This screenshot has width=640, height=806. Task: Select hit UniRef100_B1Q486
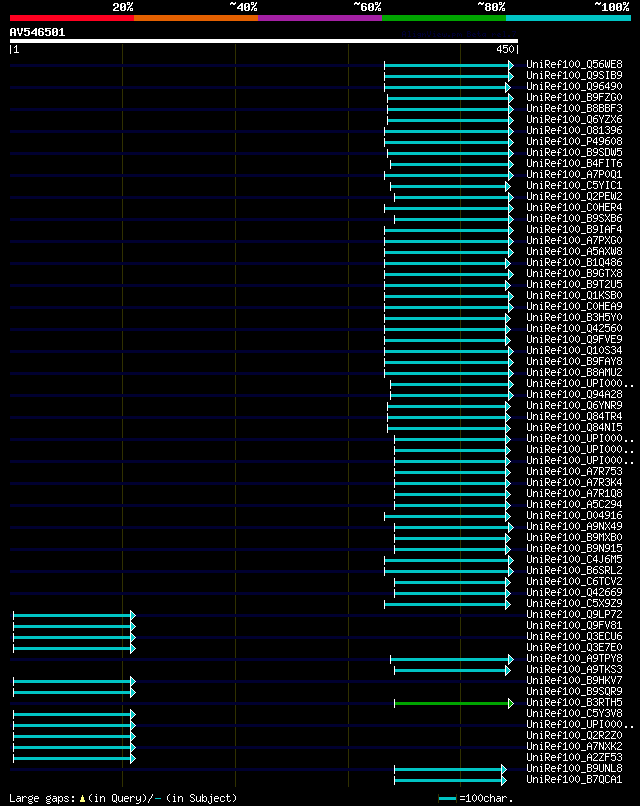pyautogui.click(x=574, y=262)
